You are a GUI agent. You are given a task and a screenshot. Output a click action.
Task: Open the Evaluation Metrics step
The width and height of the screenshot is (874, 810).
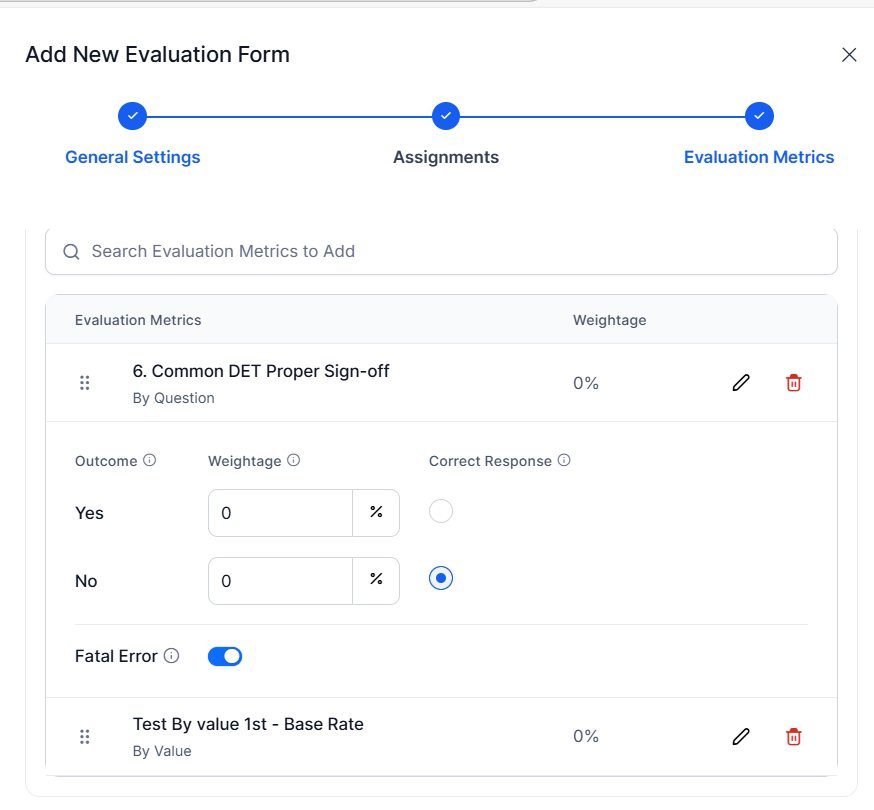(x=759, y=157)
